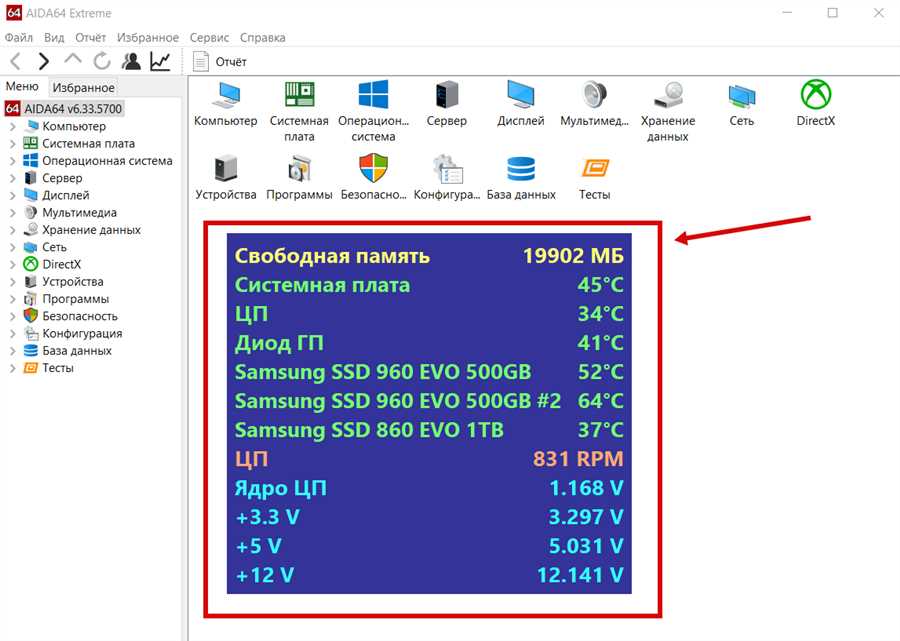The width and height of the screenshot is (900, 641).
Task: Click the Отчёт report button
Action: pyautogui.click(x=220, y=61)
